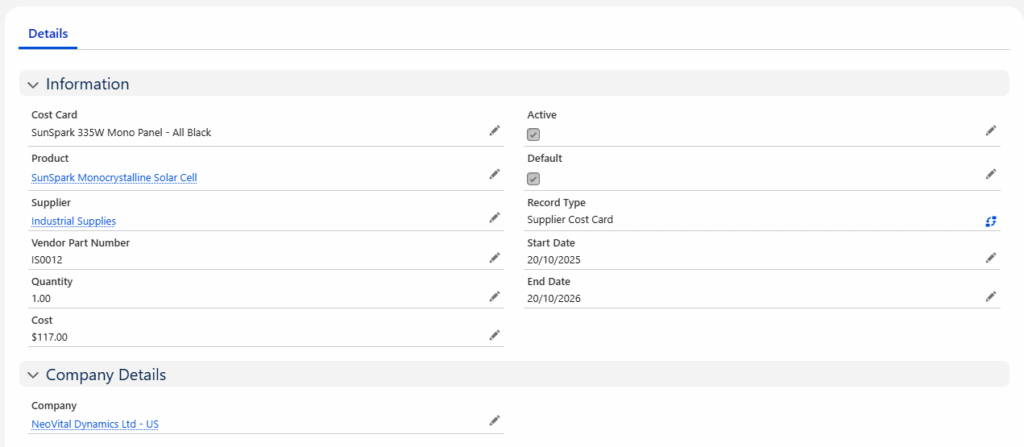Click edit pencil for Vendor Part Number

tap(494, 258)
